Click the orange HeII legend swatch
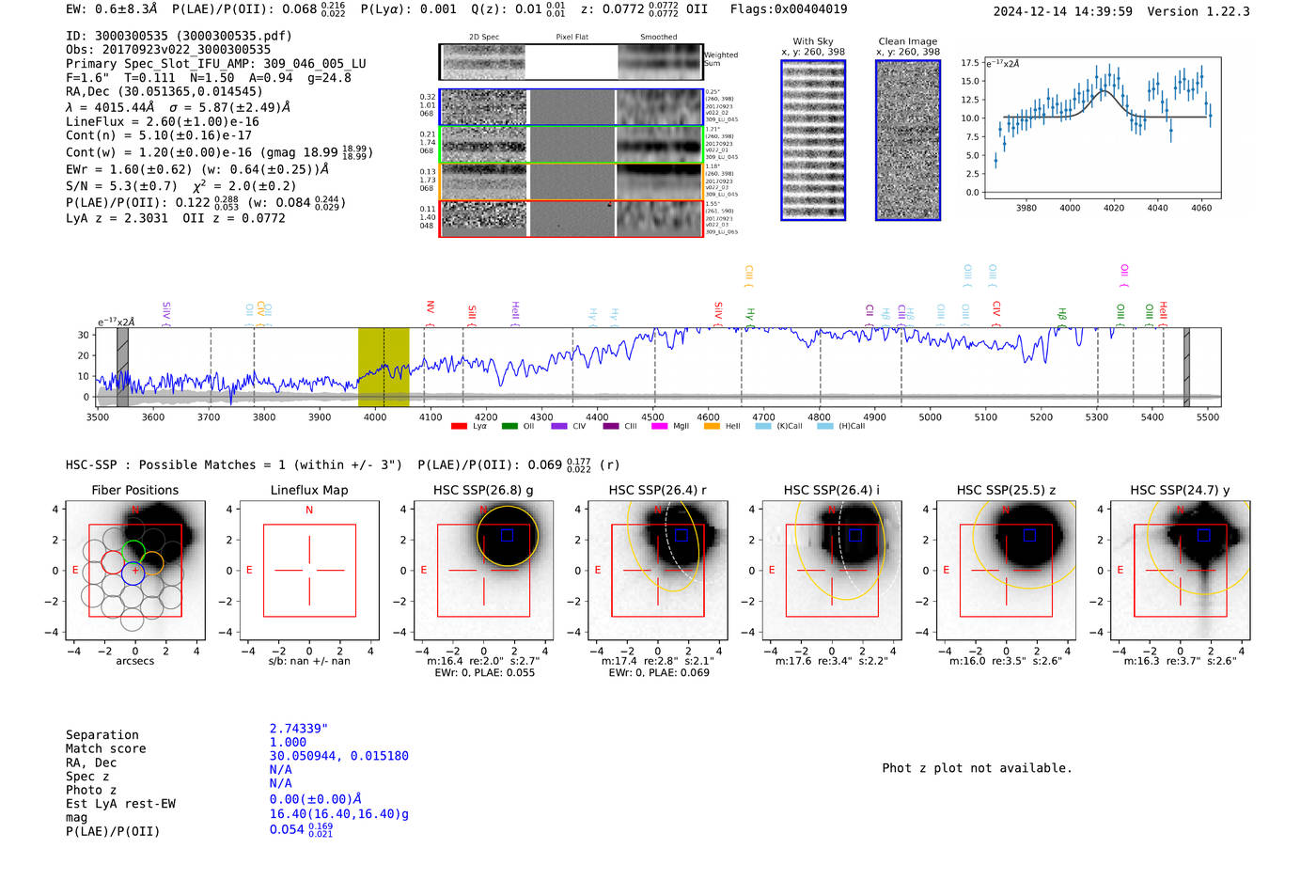 click(x=712, y=426)
